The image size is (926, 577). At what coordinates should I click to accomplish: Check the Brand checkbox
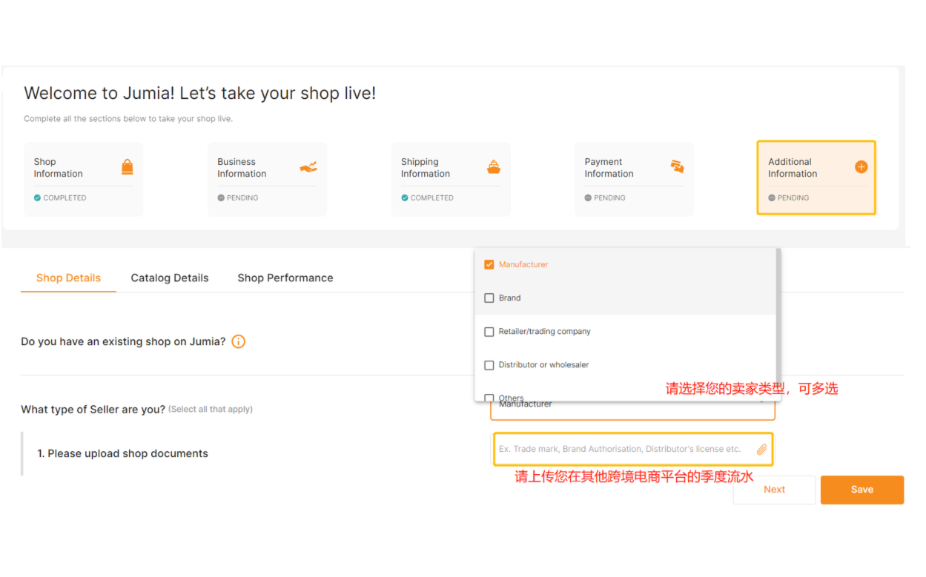pos(489,298)
